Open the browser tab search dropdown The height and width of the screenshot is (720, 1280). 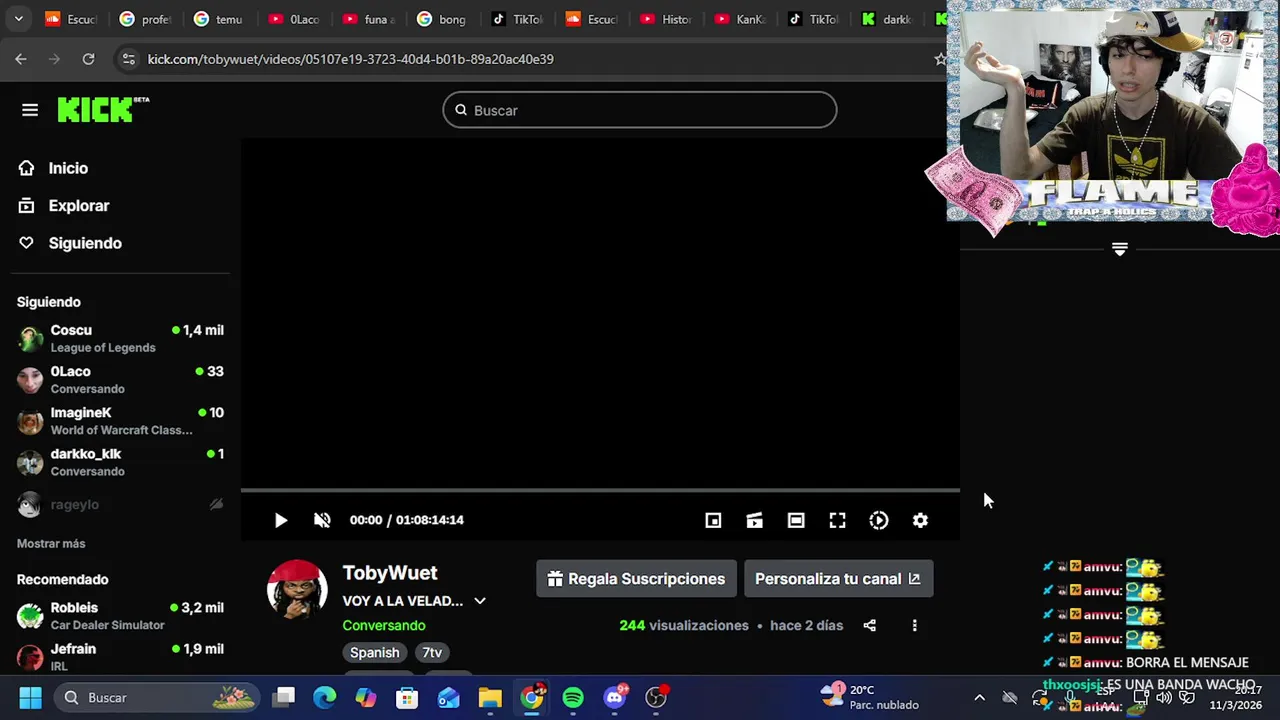(x=18, y=19)
